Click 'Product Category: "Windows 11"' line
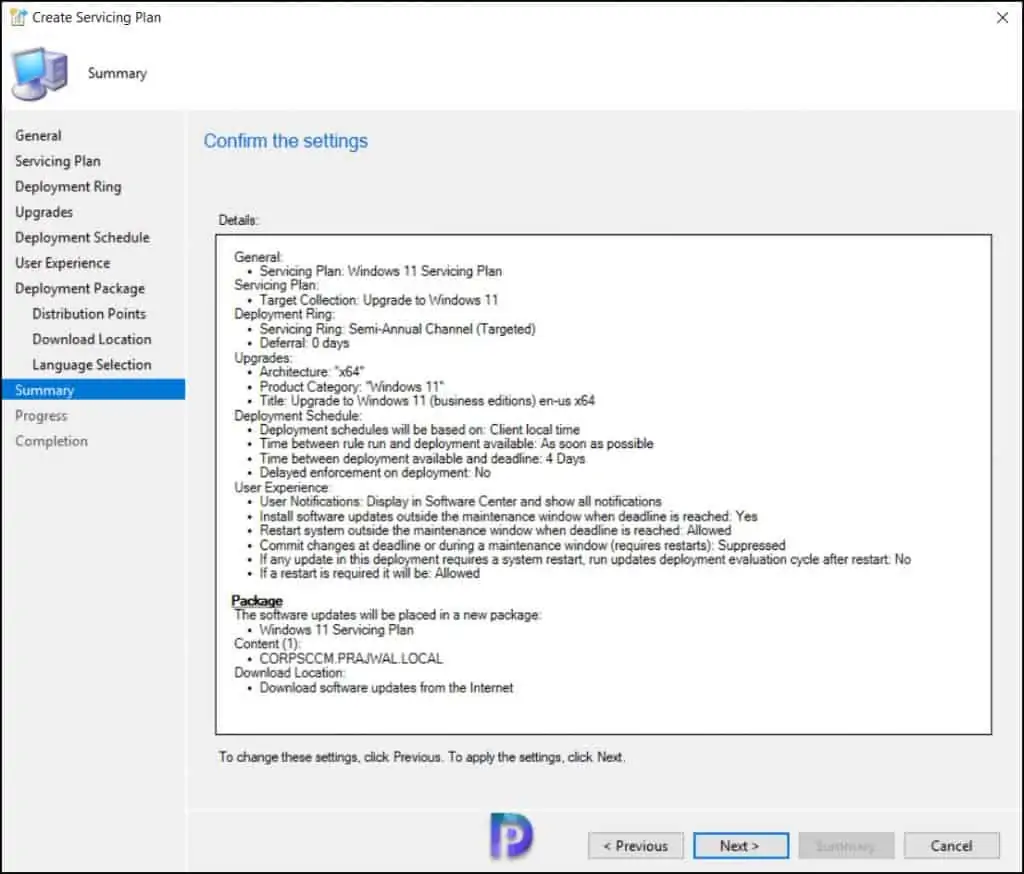The height and width of the screenshot is (874, 1024). click(x=351, y=386)
